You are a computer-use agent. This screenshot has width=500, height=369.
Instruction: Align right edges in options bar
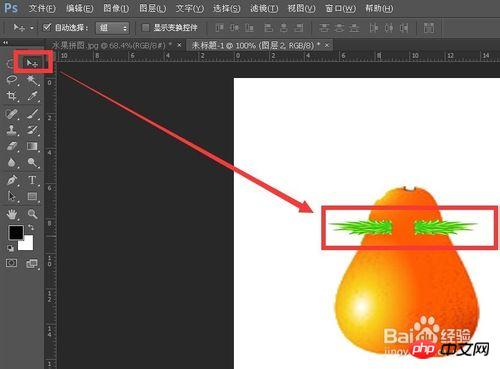click(x=299, y=28)
